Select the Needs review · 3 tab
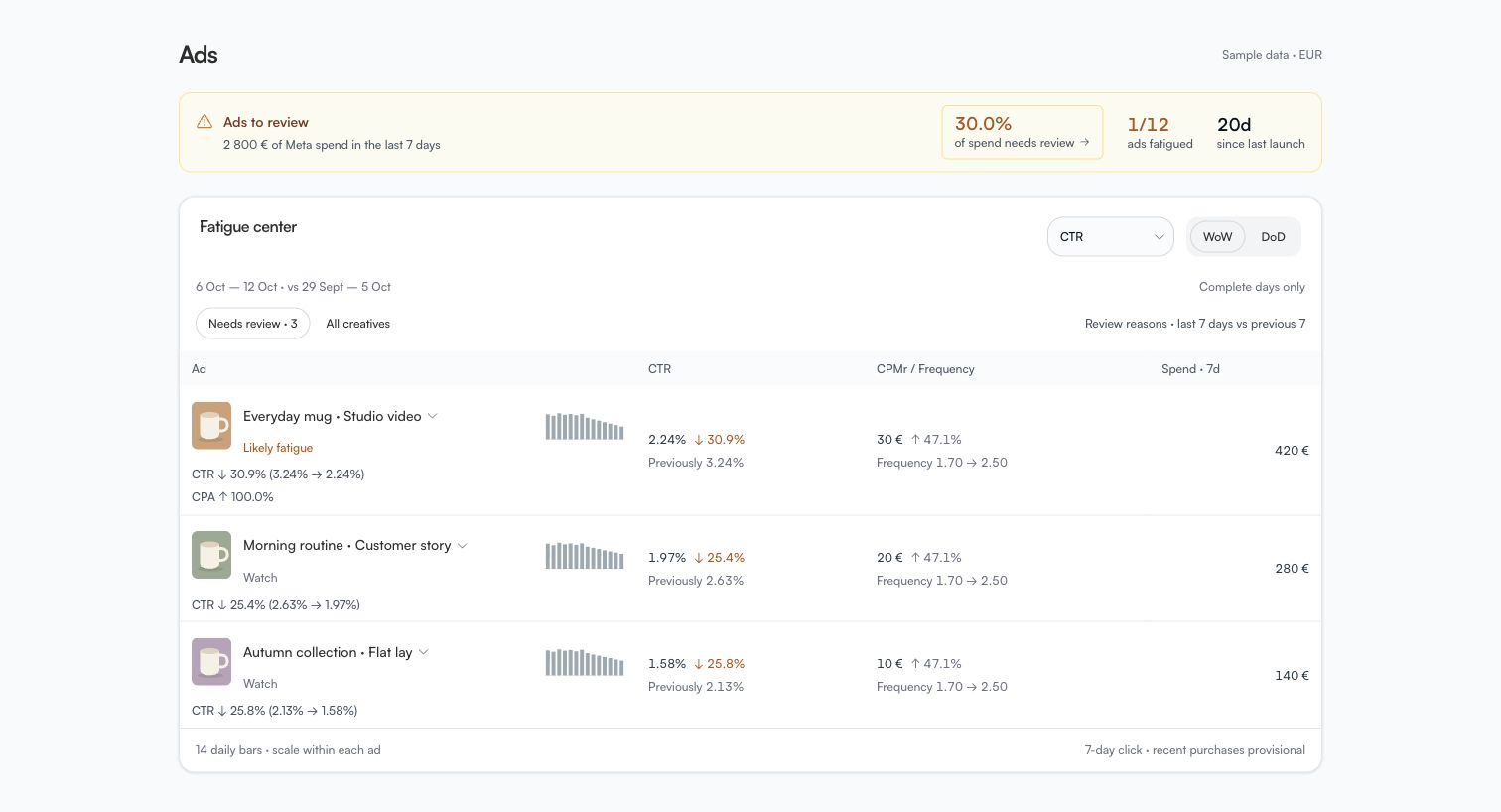Screen dimensions: 1501x812 click(x=253, y=323)
